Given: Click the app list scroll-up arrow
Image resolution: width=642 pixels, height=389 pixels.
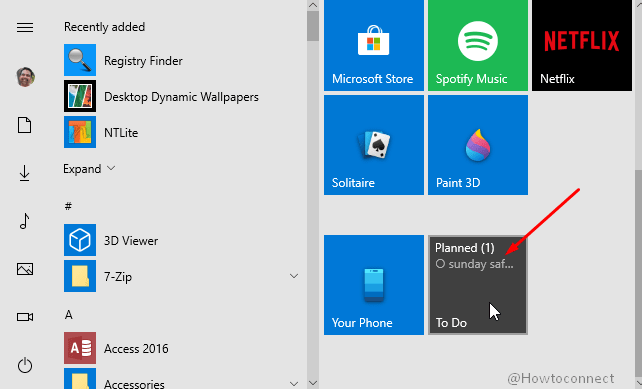Looking at the screenshot, I should click(313, 5).
